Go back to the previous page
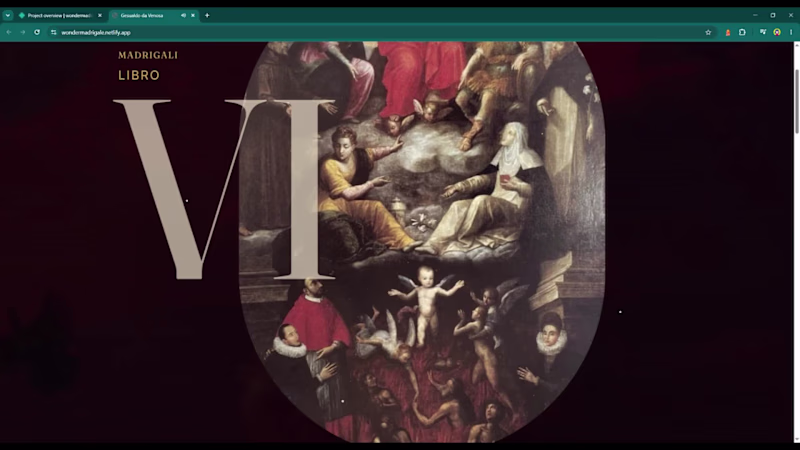Viewport: 800px width, 450px height. tap(9, 32)
